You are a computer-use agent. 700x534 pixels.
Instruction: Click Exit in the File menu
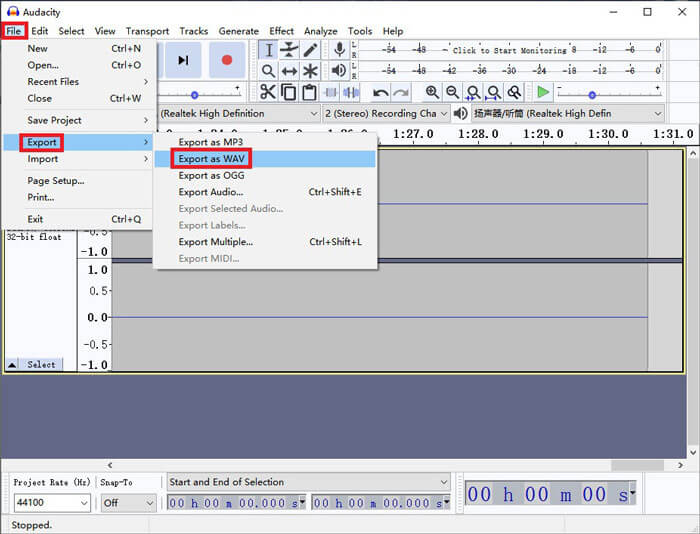(79, 219)
